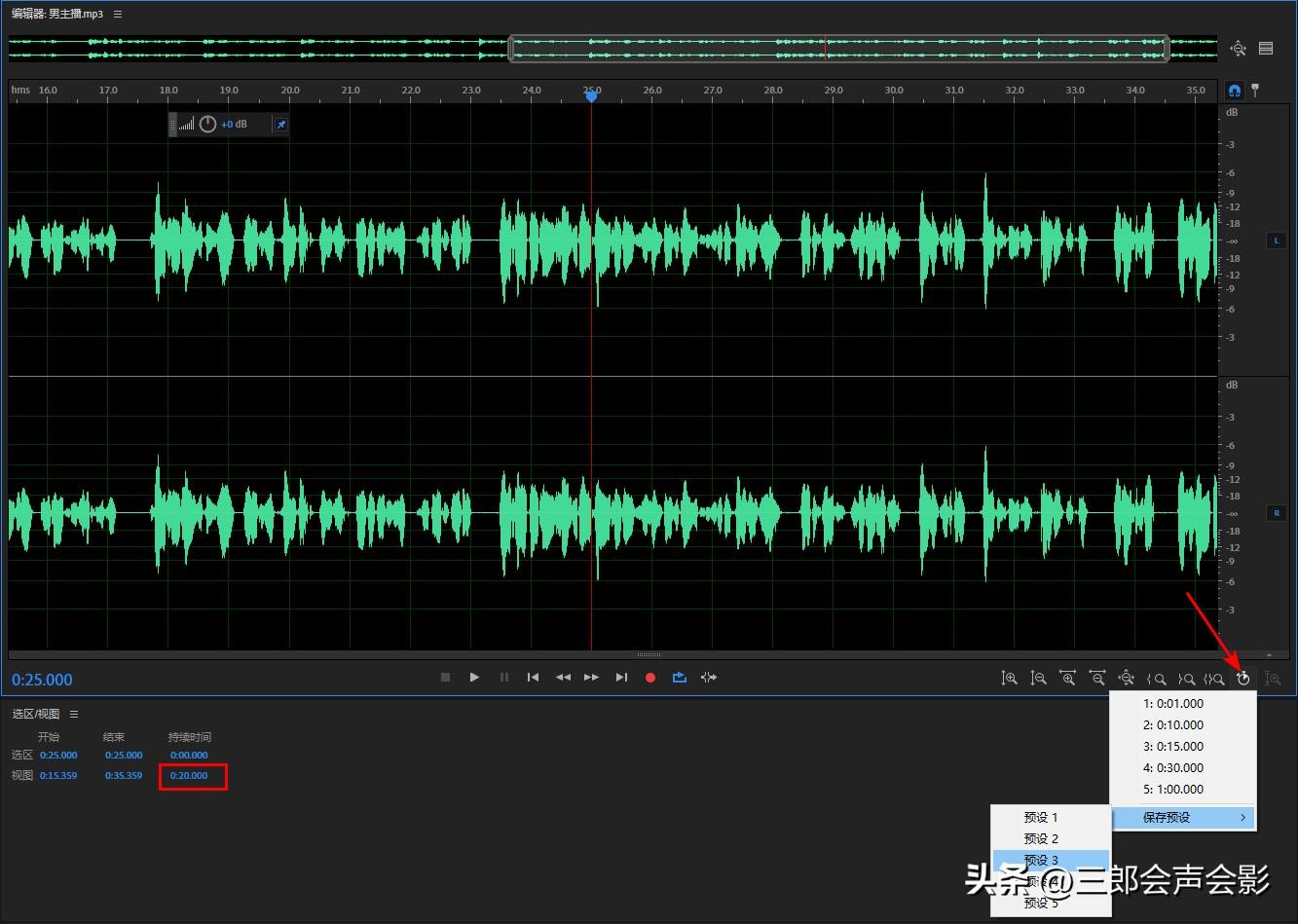Select the 4: 0:30.000 zoom preset
1298x924 pixels.
(1173, 768)
